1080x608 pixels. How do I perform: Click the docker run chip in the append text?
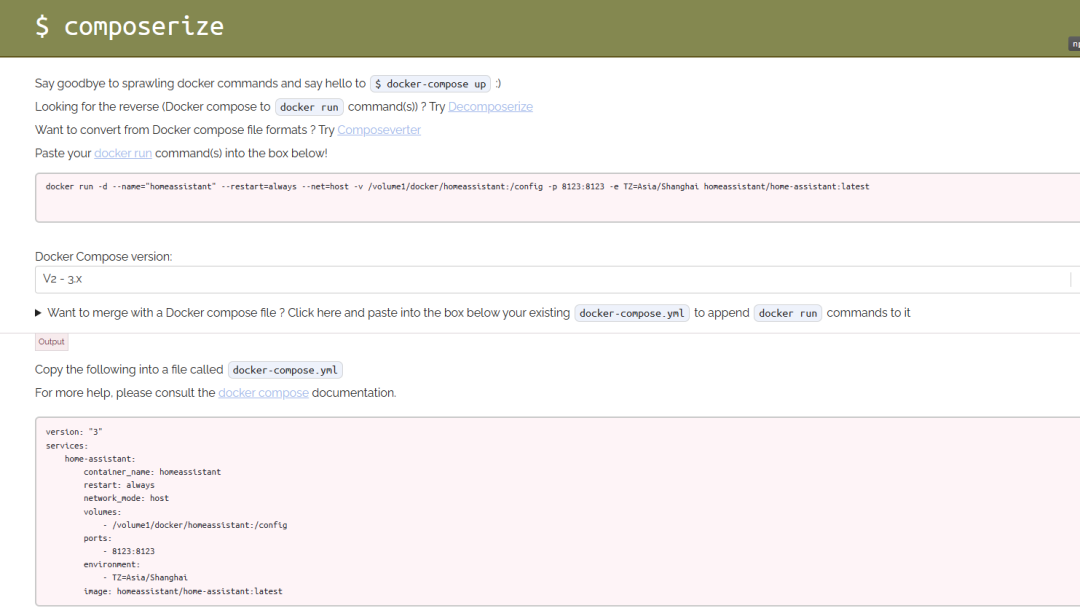(788, 312)
